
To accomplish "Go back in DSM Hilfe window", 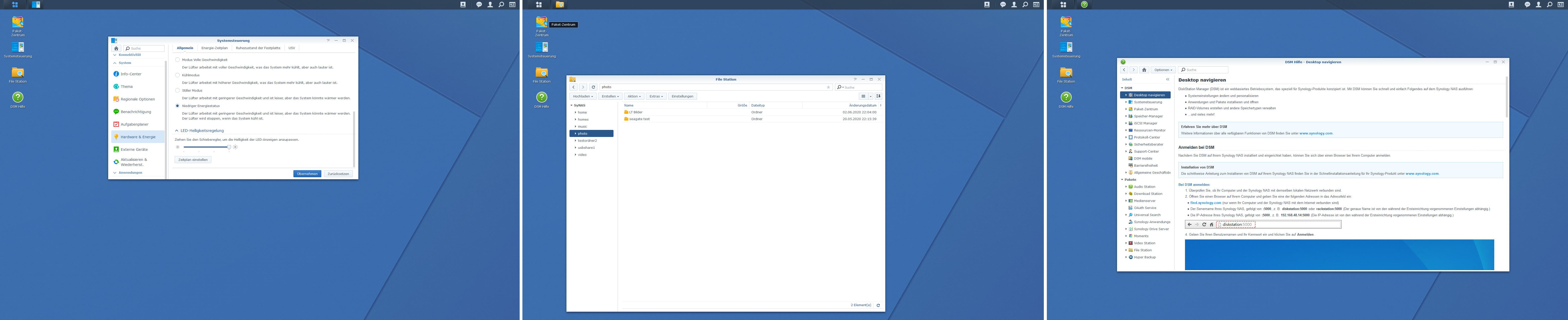I will 1124,70.
